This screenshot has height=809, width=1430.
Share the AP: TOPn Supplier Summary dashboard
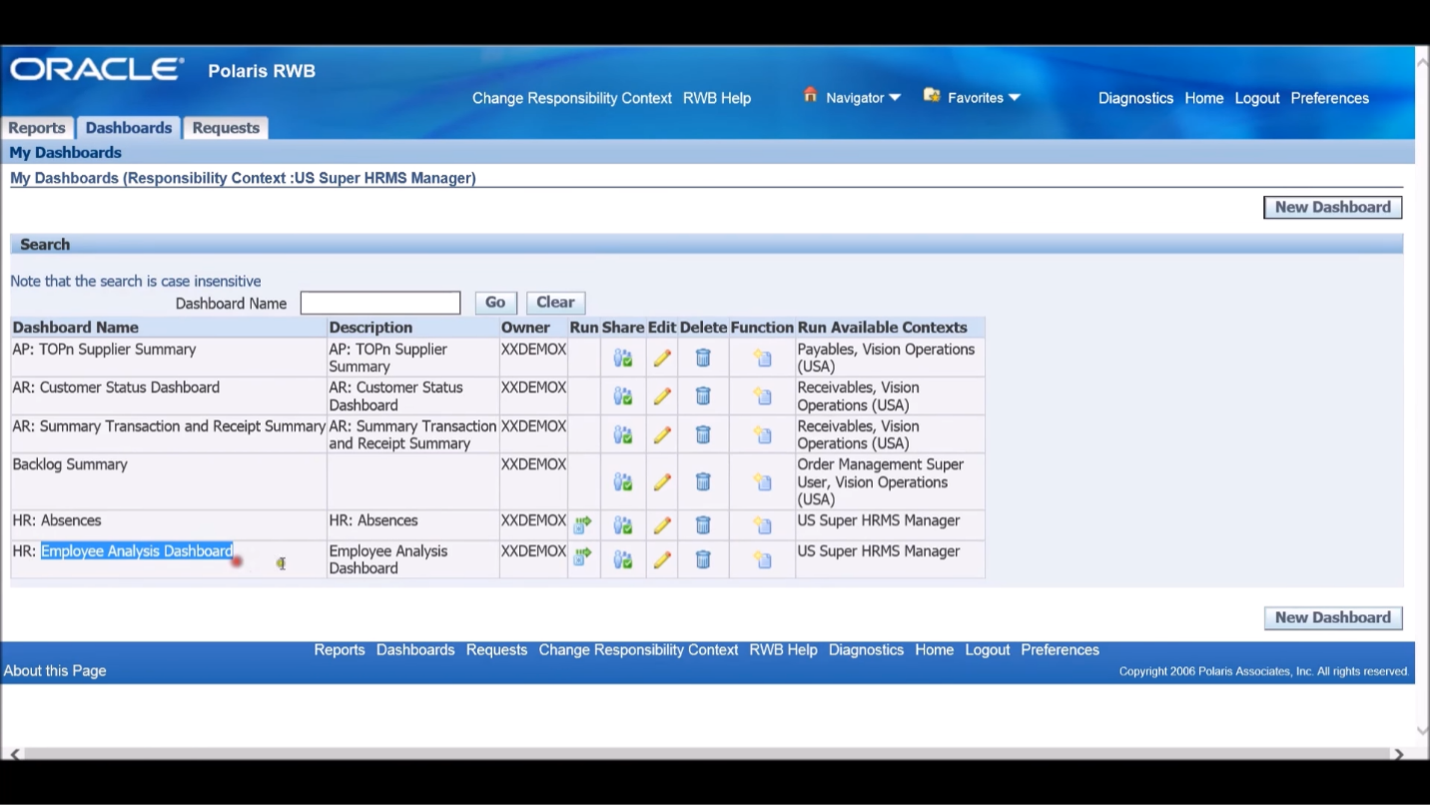click(623, 358)
